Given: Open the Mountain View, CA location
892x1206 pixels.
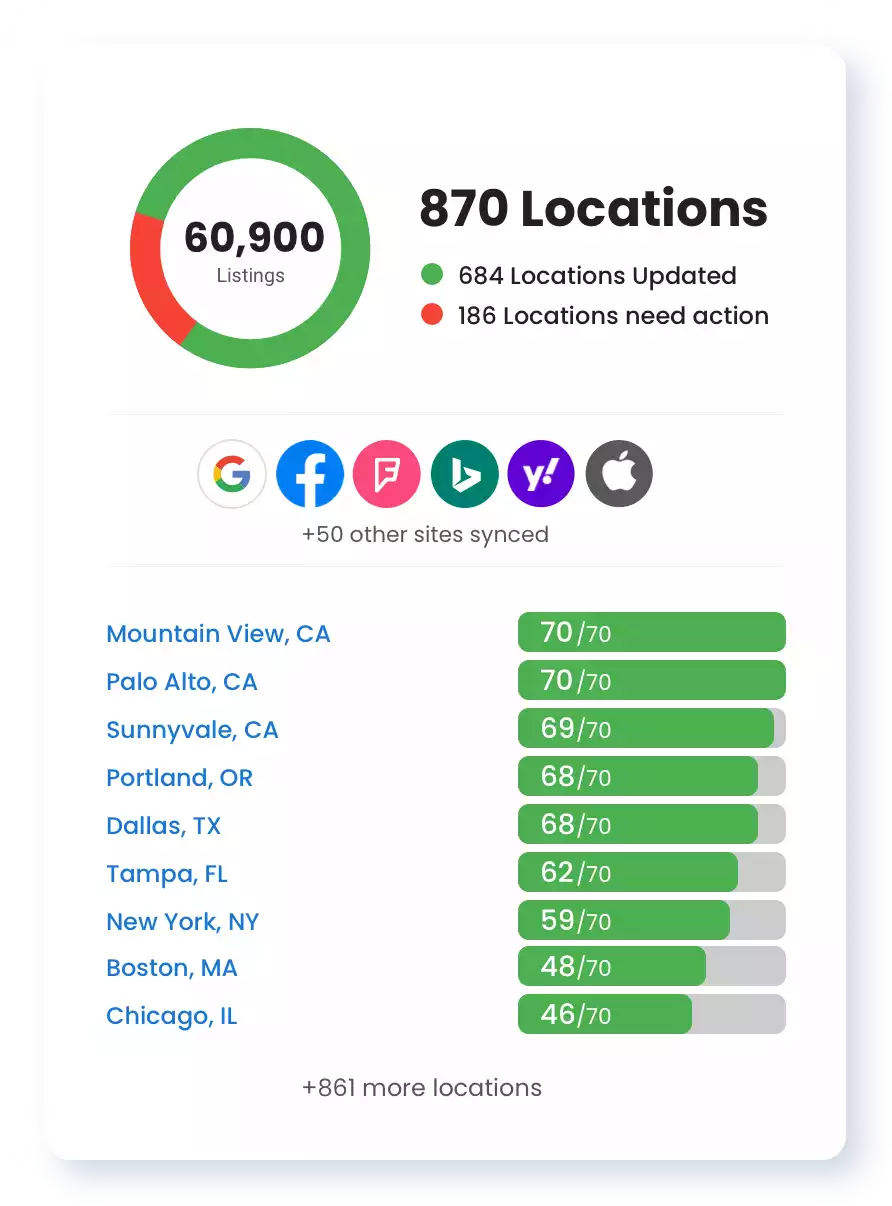Looking at the screenshot, I should 218,634.
